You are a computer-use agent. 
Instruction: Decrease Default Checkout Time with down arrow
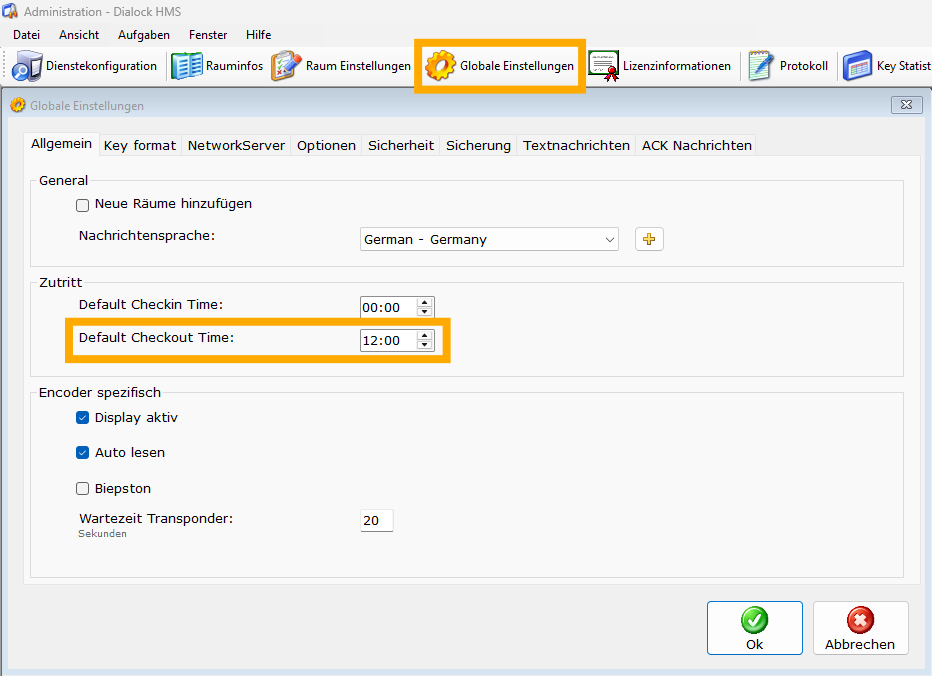point(425,345)
